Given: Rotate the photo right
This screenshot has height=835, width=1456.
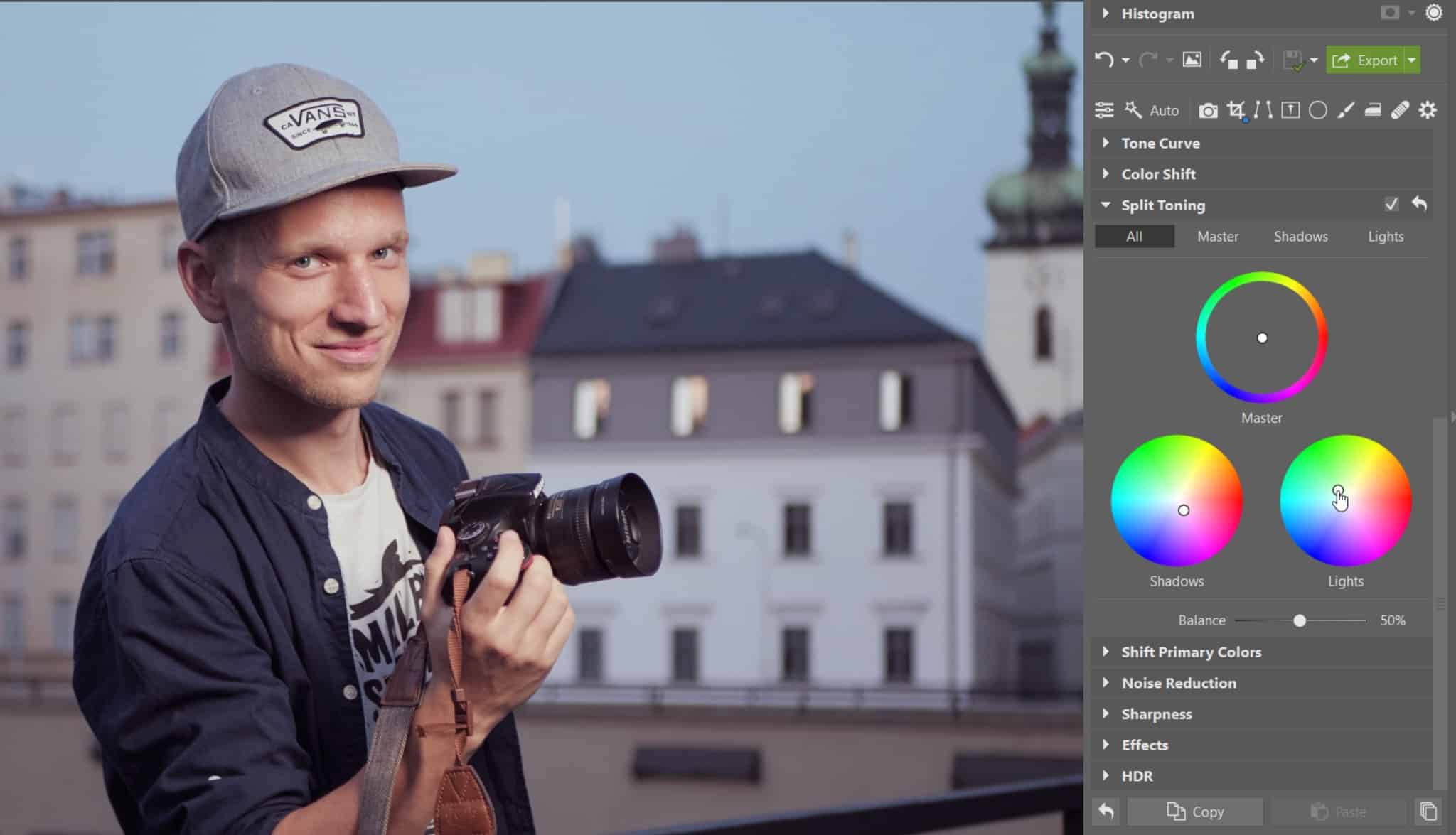Looking at the screenshot, I should click(1256, 60).
